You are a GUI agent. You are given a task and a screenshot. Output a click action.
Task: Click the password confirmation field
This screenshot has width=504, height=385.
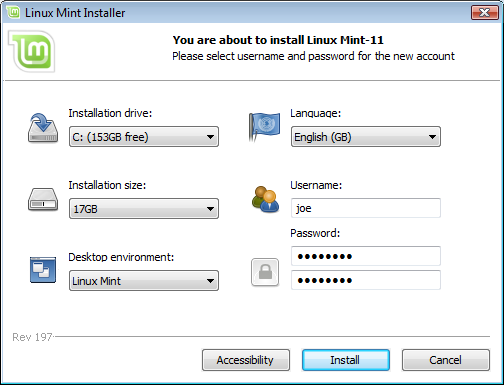pyautogui.click(x=366, y=280)
